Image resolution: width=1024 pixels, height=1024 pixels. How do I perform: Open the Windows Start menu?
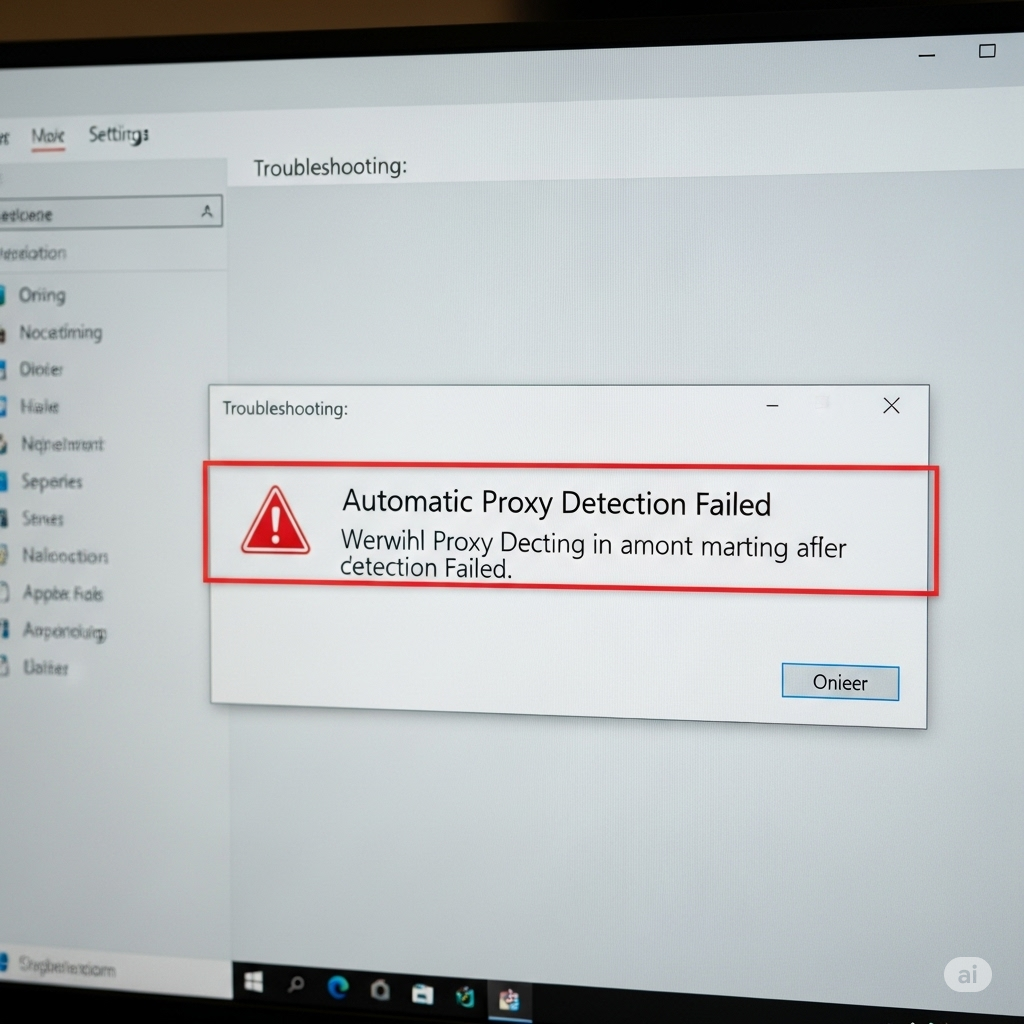pos(253,982)
